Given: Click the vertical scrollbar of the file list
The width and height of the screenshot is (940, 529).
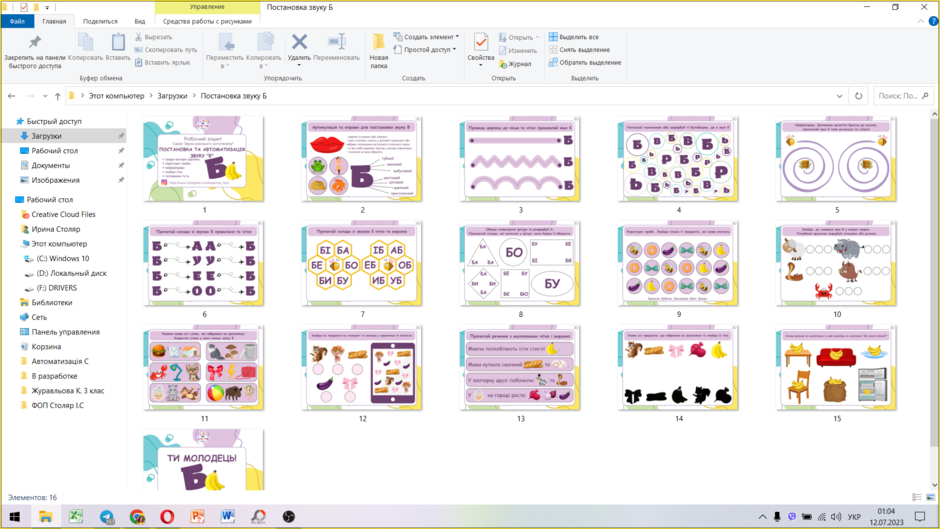Looking at the screenshot, I should pos(934,282).
